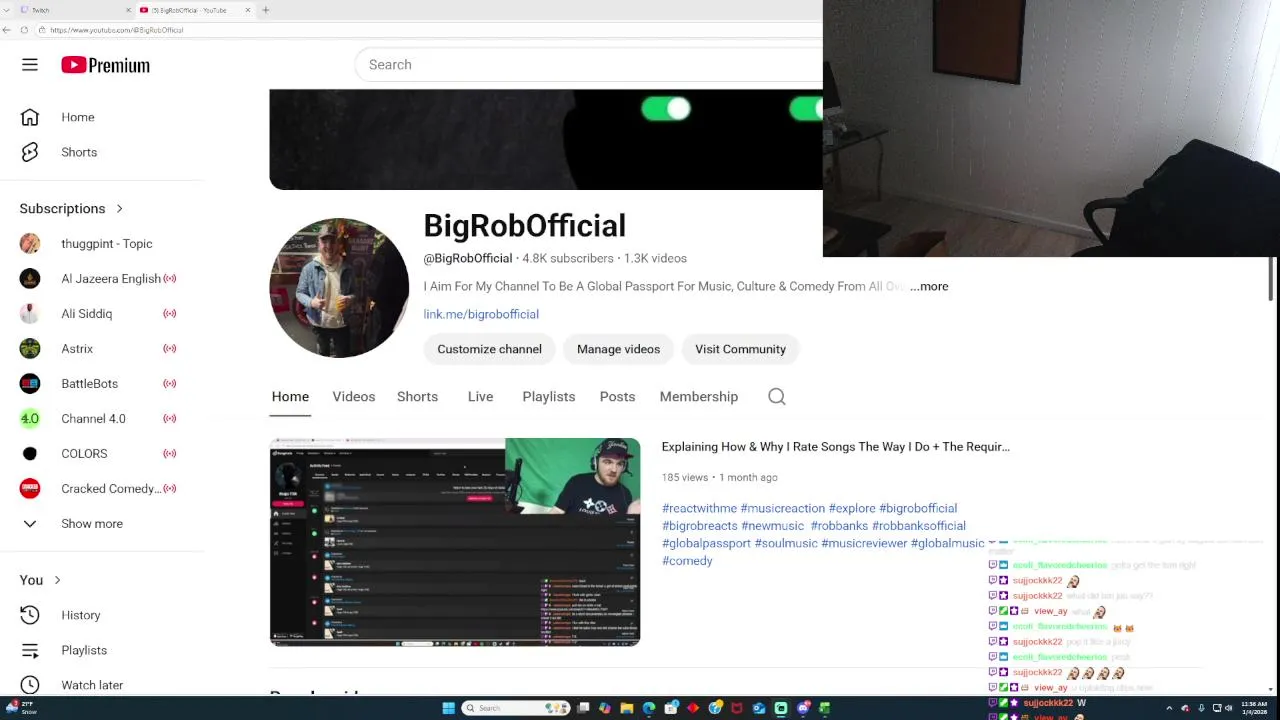The height and width of the screenshot is (720, 1280).
Task: Open the History icon in sidebar
Action: 30,615
